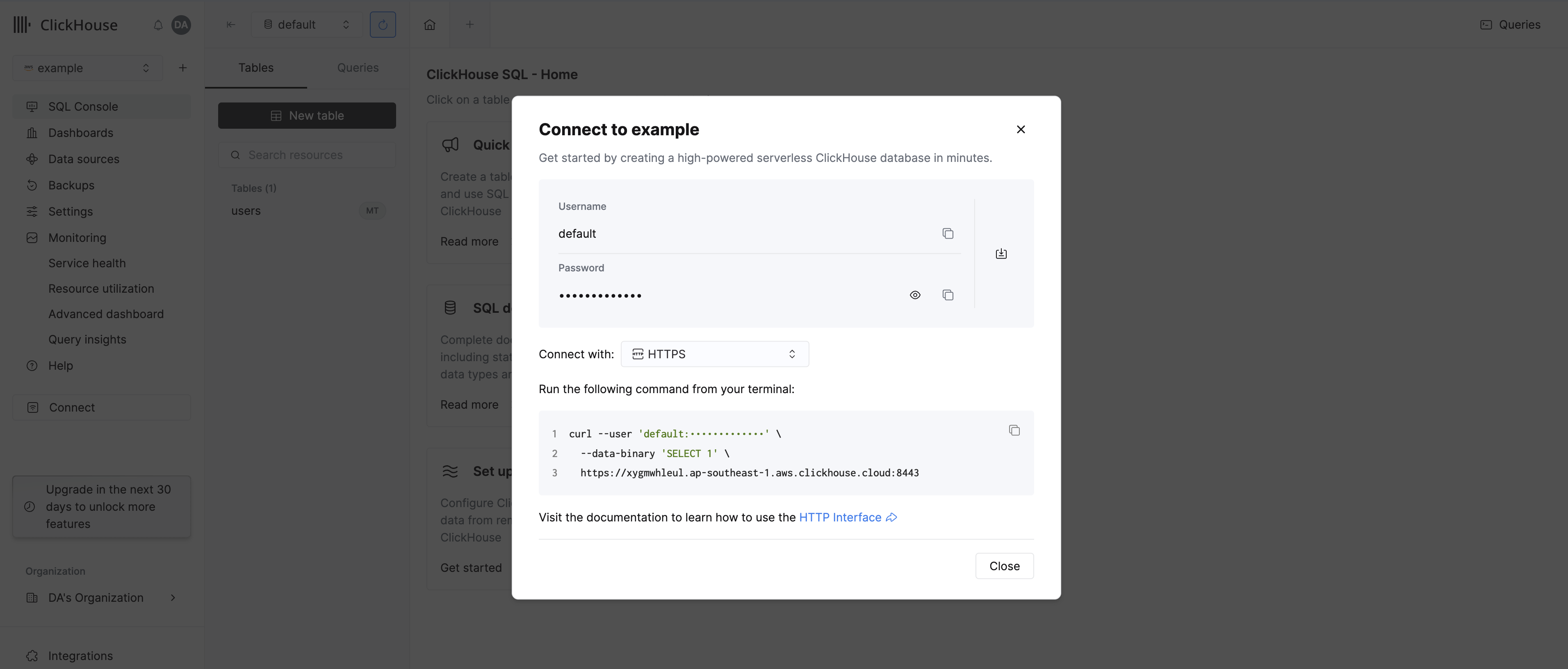Copy the default username using the copy icon
The image size is (1568, 669).
click(948, 233)
